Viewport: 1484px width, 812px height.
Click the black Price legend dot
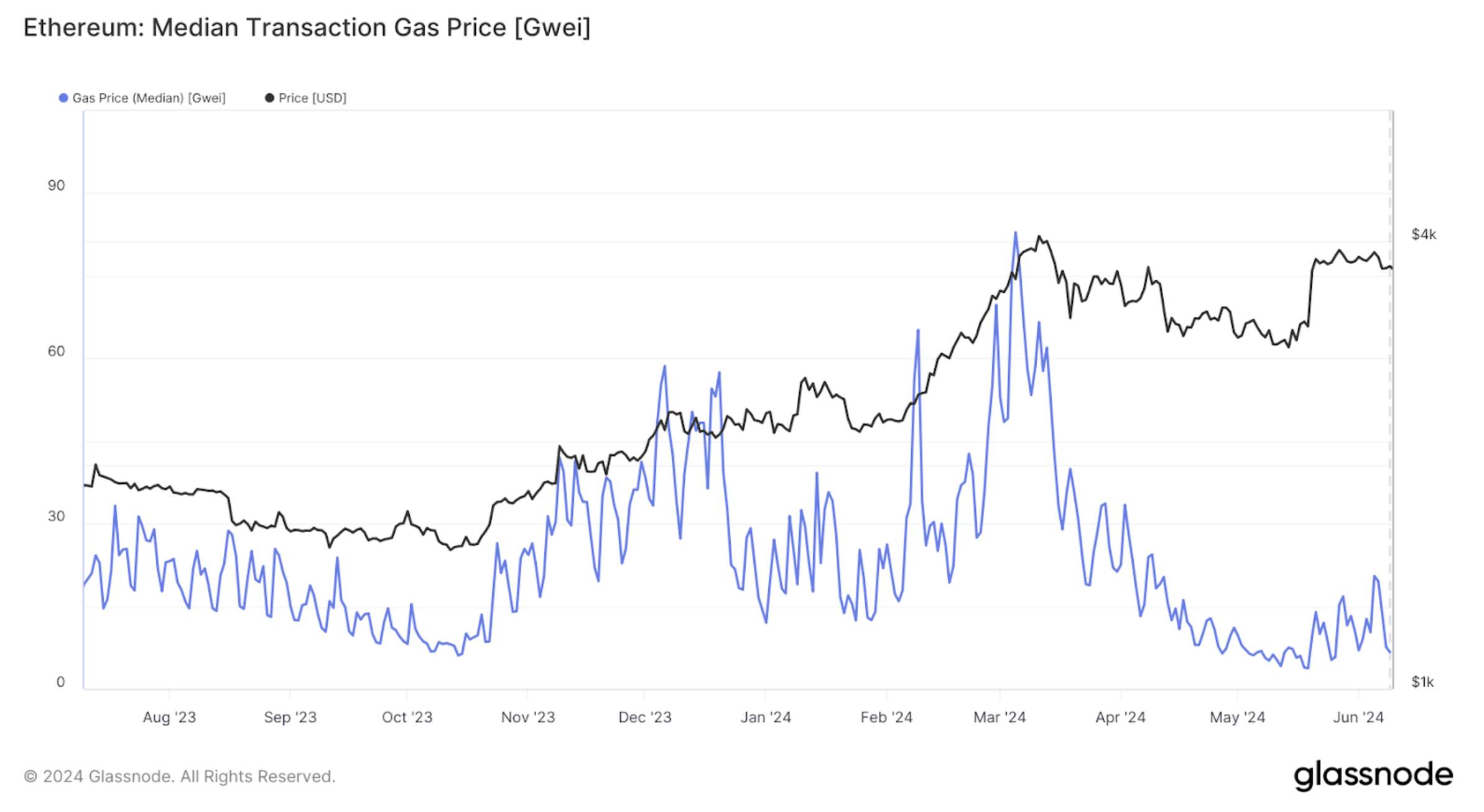tap(269, 98)
